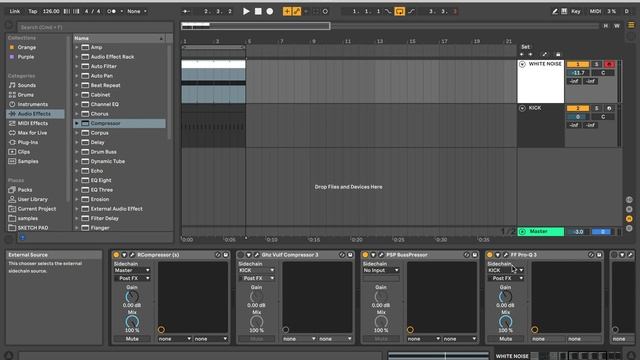640x360 pixels.
Task: Click the Punch-Out switch icon
Action: click(x=411, y=11)
